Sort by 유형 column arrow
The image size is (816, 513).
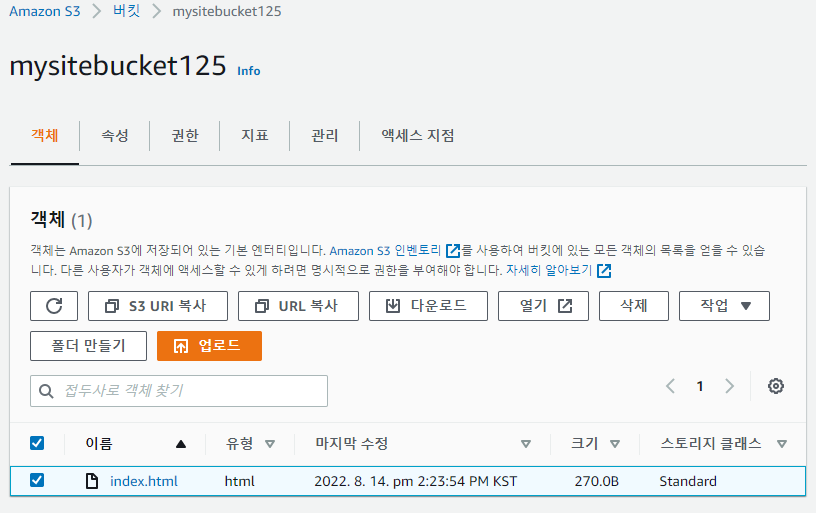coord(270,444)
